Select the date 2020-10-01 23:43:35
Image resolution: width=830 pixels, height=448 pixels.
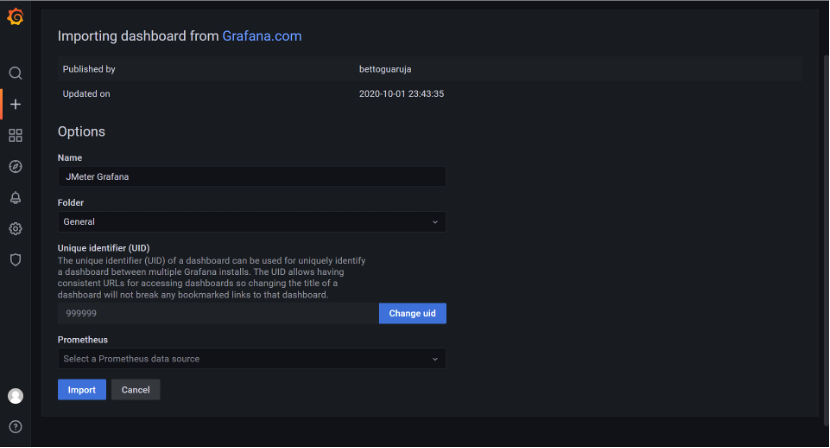401,94
